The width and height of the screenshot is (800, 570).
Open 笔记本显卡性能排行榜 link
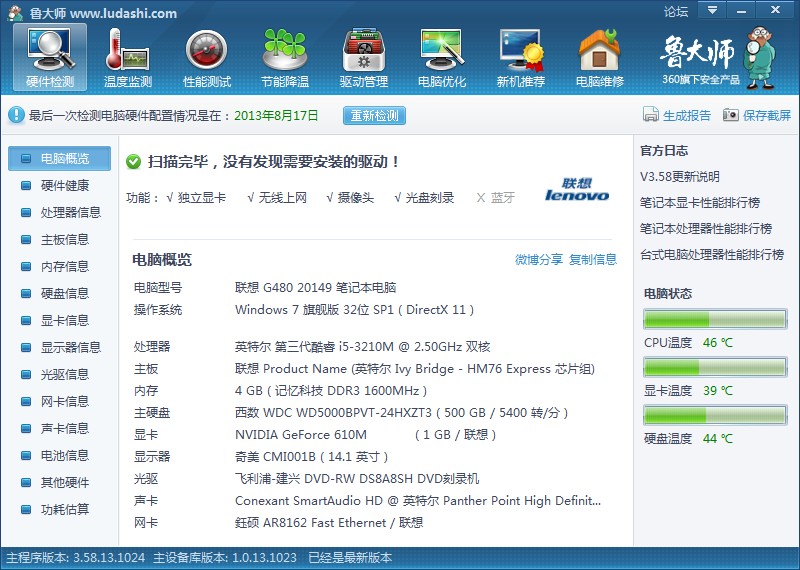[x=700, y=203]
